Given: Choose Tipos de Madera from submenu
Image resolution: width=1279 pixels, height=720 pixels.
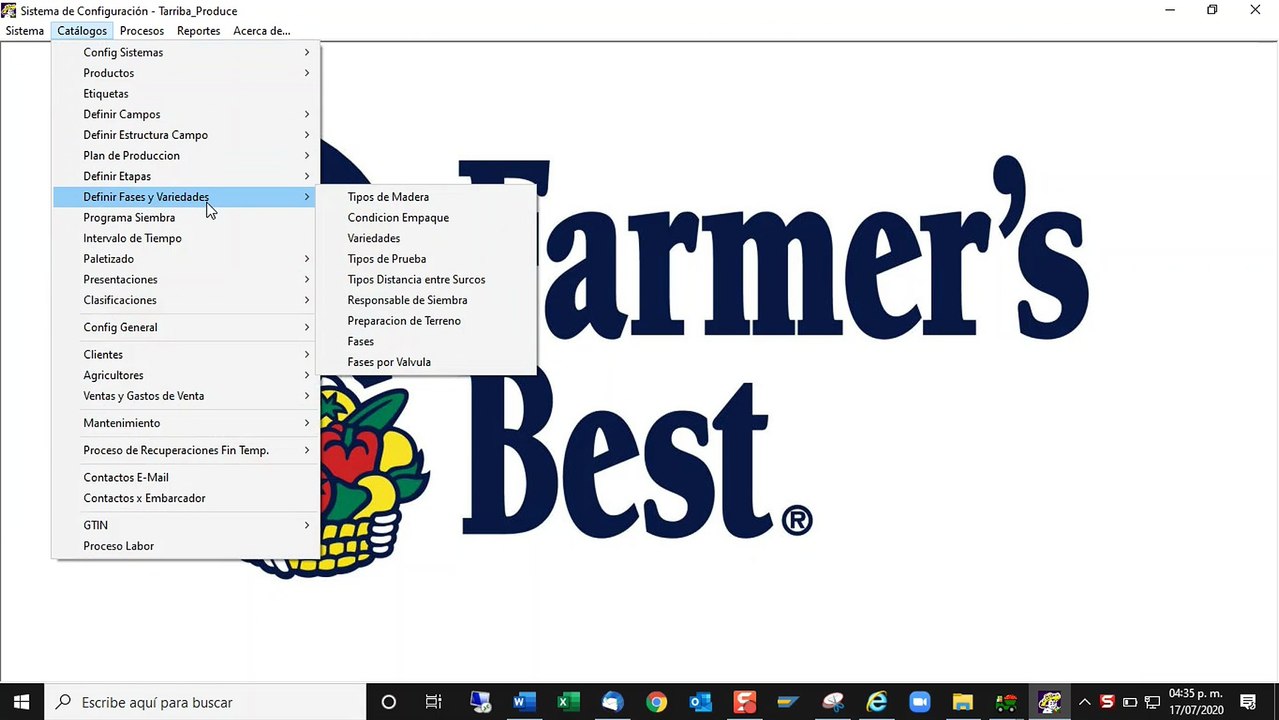Looking at the screenshot, I should point(427,197).
